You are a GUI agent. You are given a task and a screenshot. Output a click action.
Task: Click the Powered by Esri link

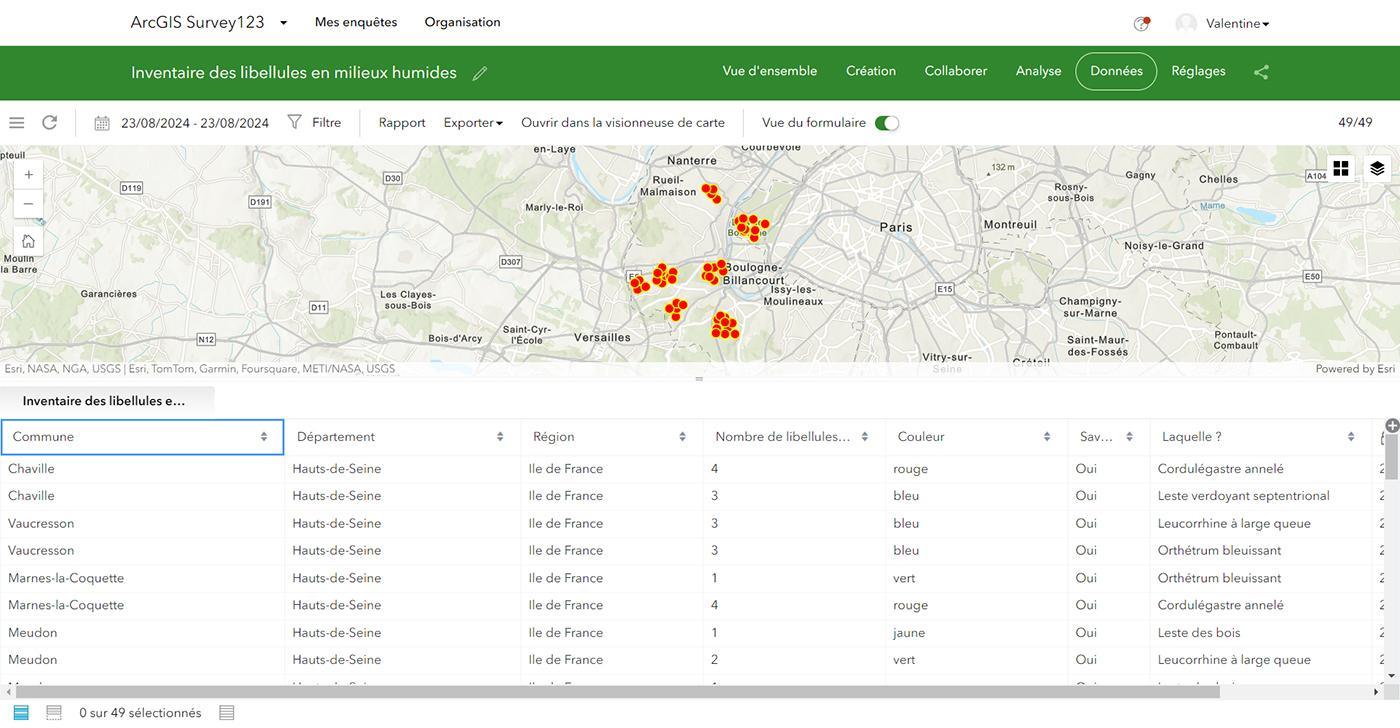coord(1355,369)
